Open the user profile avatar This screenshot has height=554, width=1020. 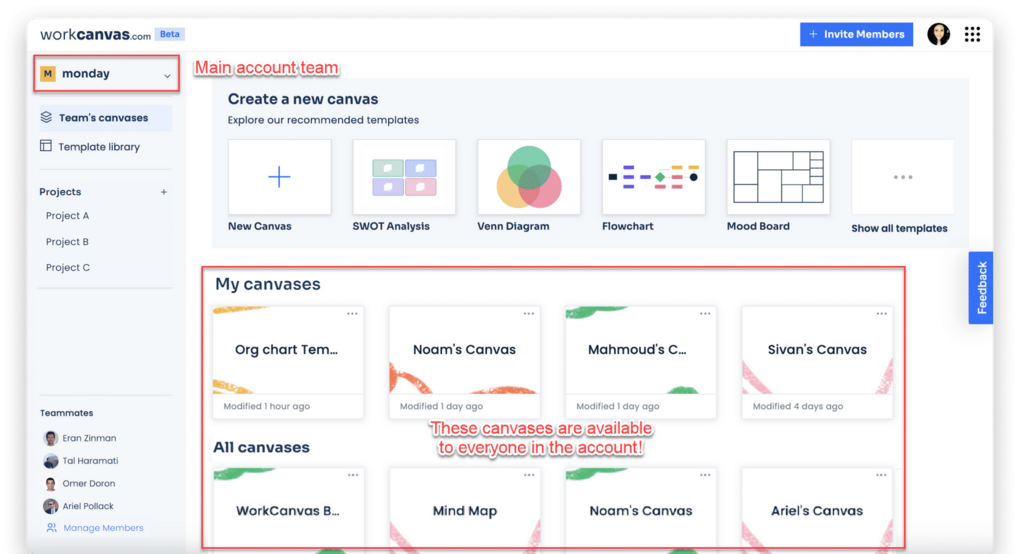[938, 34]
